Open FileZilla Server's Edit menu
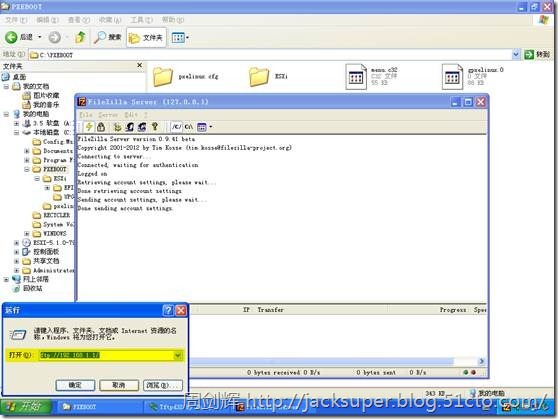558x419 pixels. (x=131, y=115)
